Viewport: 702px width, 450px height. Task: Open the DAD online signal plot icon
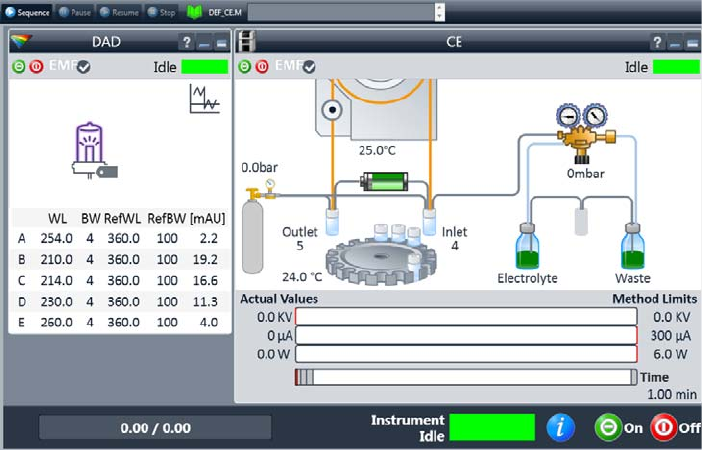tap(205, 99)
